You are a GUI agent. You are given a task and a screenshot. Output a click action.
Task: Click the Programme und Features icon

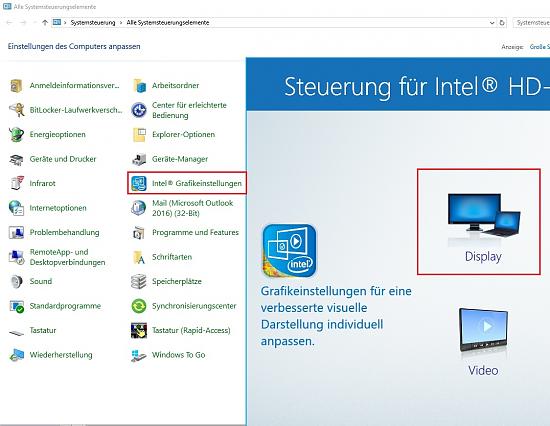(139, 233)
